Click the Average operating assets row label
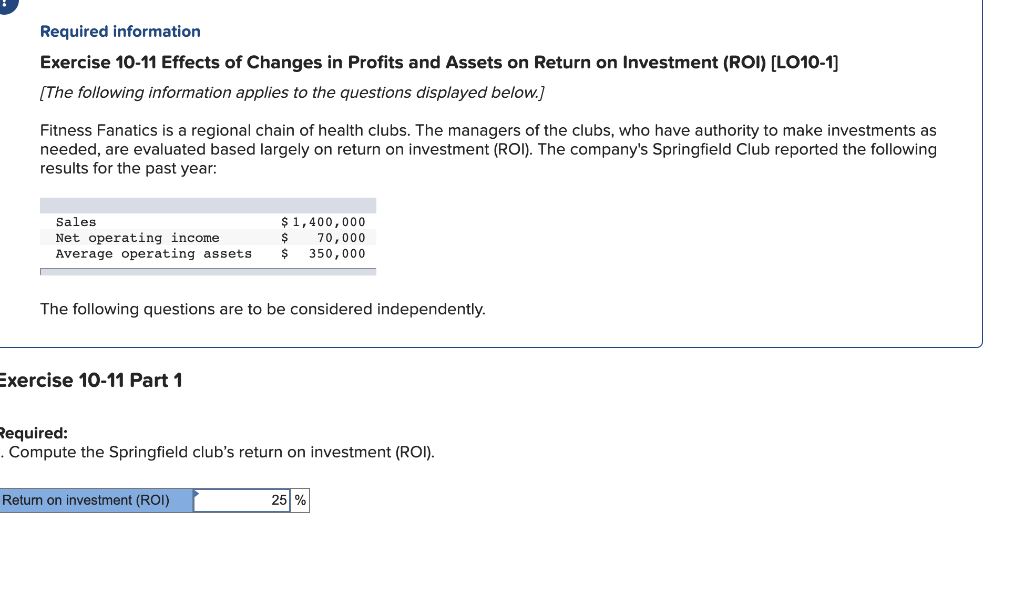This screenshot has width=1024, height=593. pos(153,253)
